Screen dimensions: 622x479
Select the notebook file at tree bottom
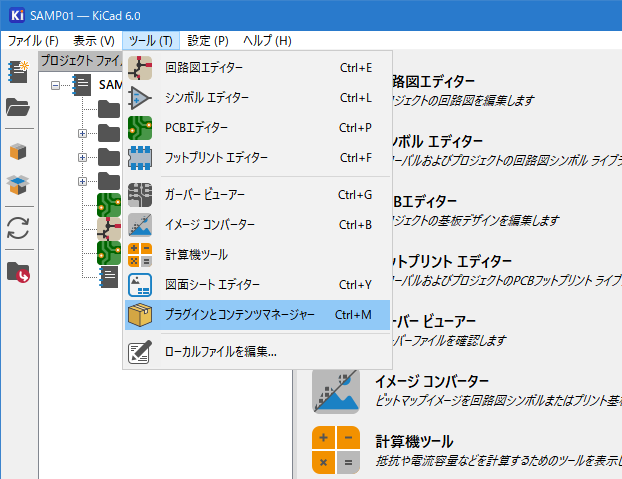pos(109,277)
